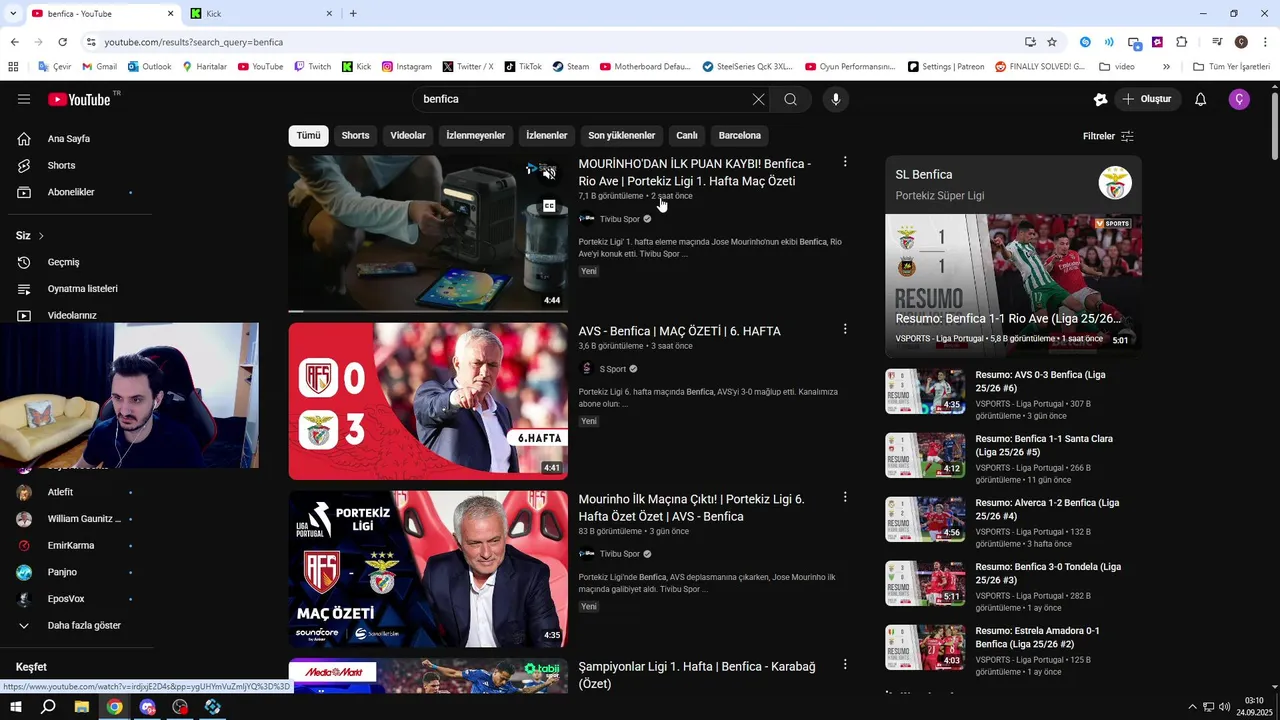The height and width of the screenshot is (720, 1280).
Task: Open the Tivibu Spor channel under Rio Ave video
Action: [x=619, y=219]
